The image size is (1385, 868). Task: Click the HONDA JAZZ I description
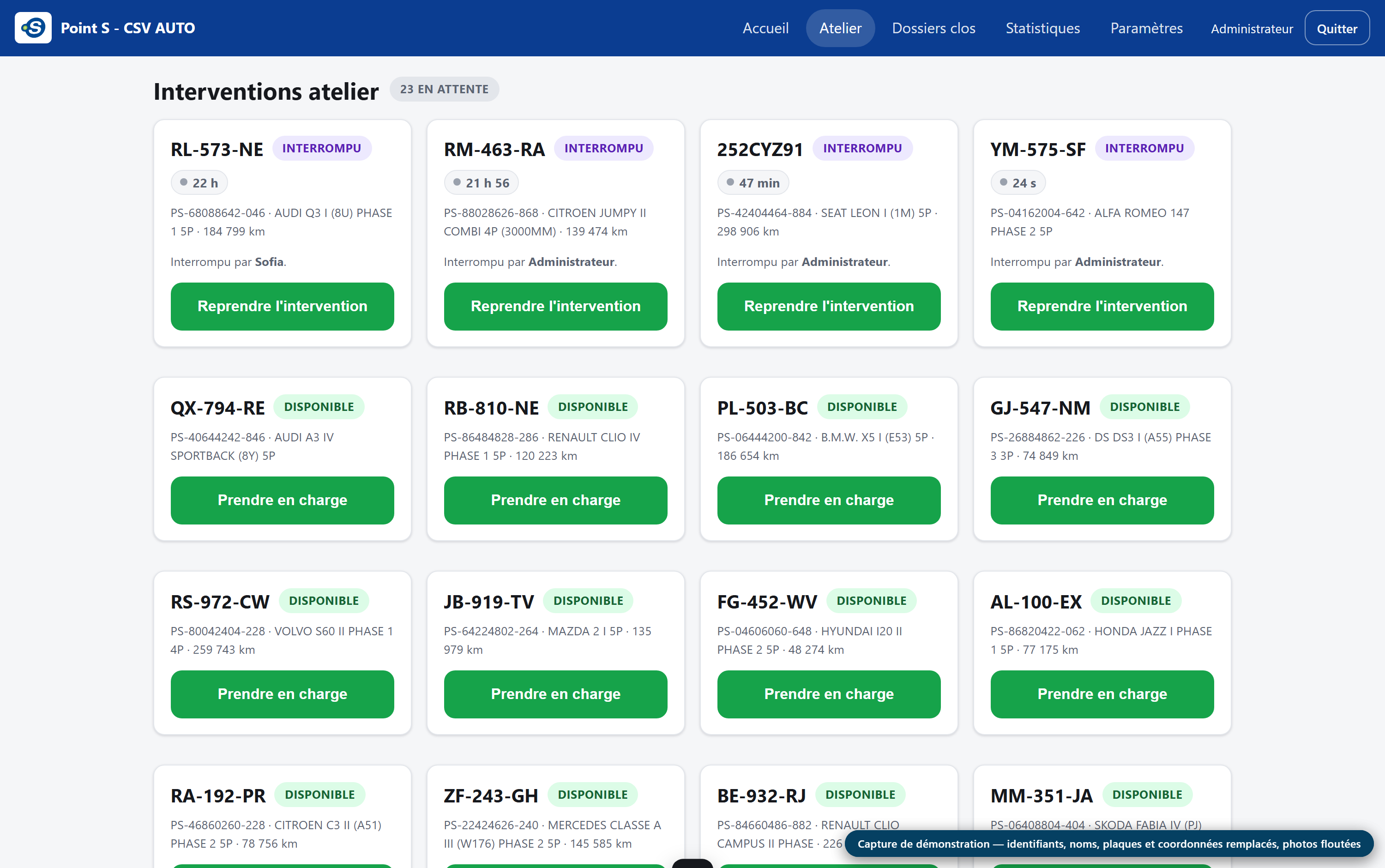(1101, 640)
